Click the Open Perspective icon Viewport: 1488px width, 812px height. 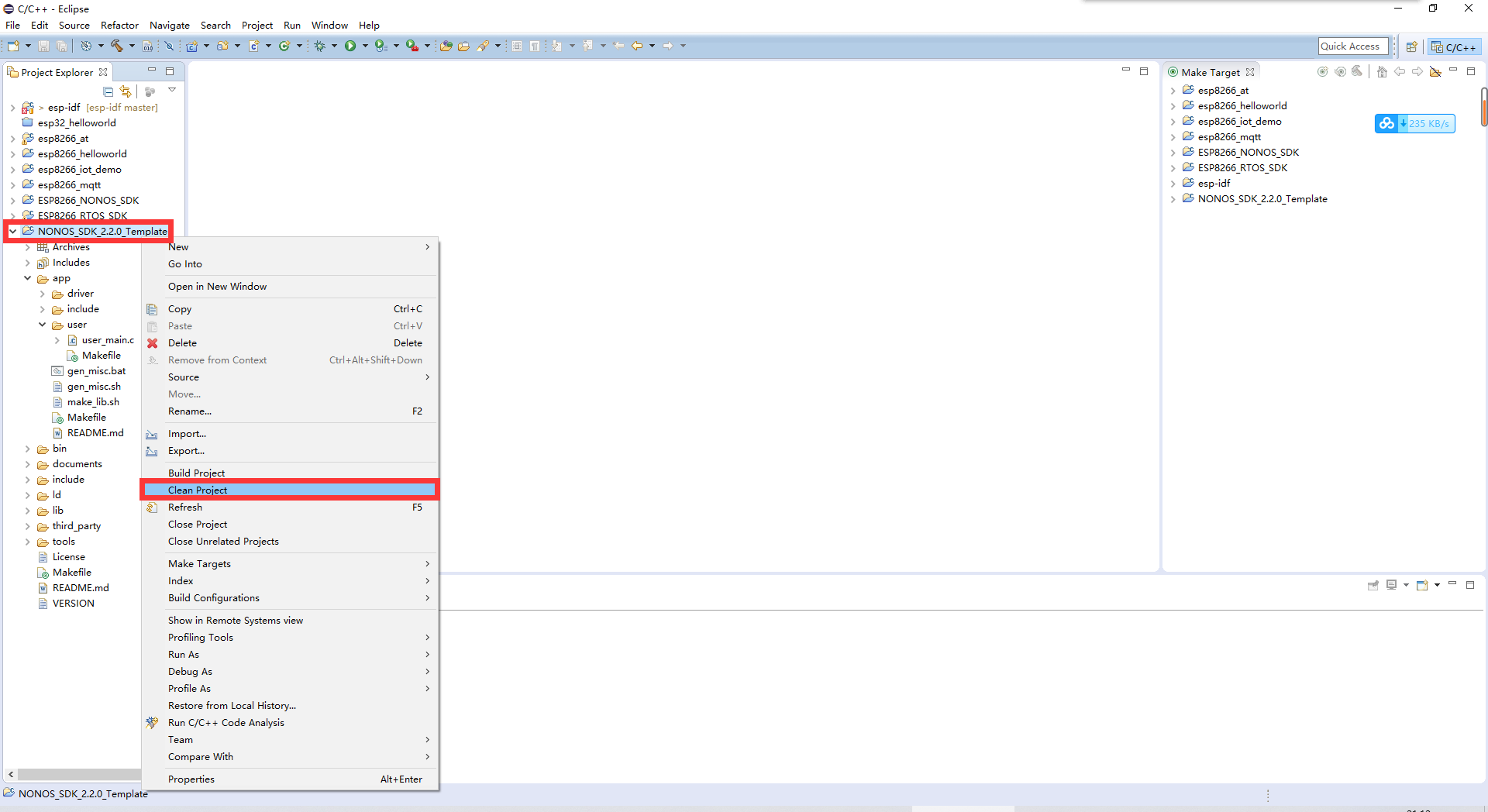(x=1411, y=46)
